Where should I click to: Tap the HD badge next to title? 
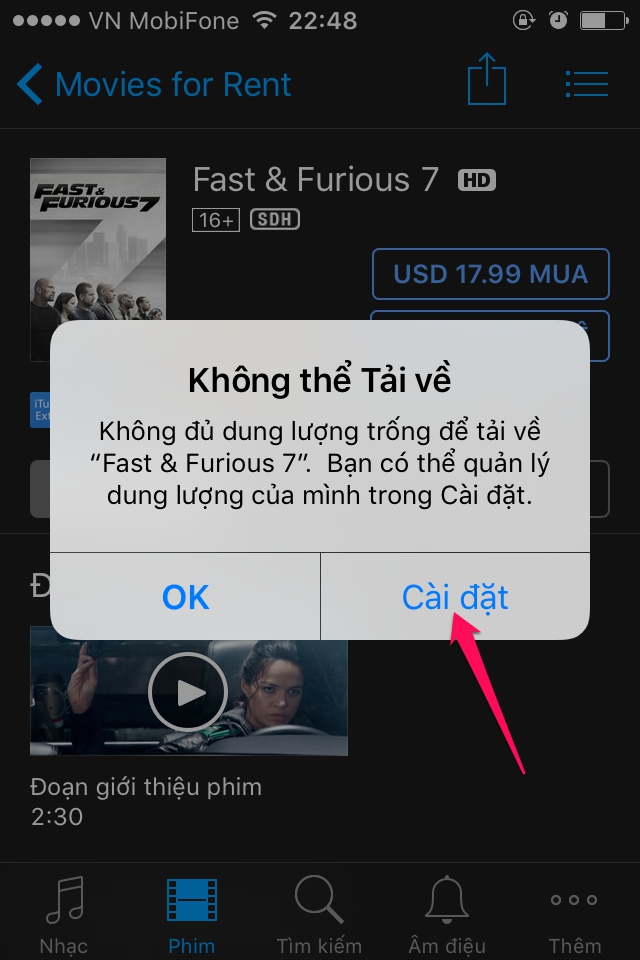pos(476,180)
